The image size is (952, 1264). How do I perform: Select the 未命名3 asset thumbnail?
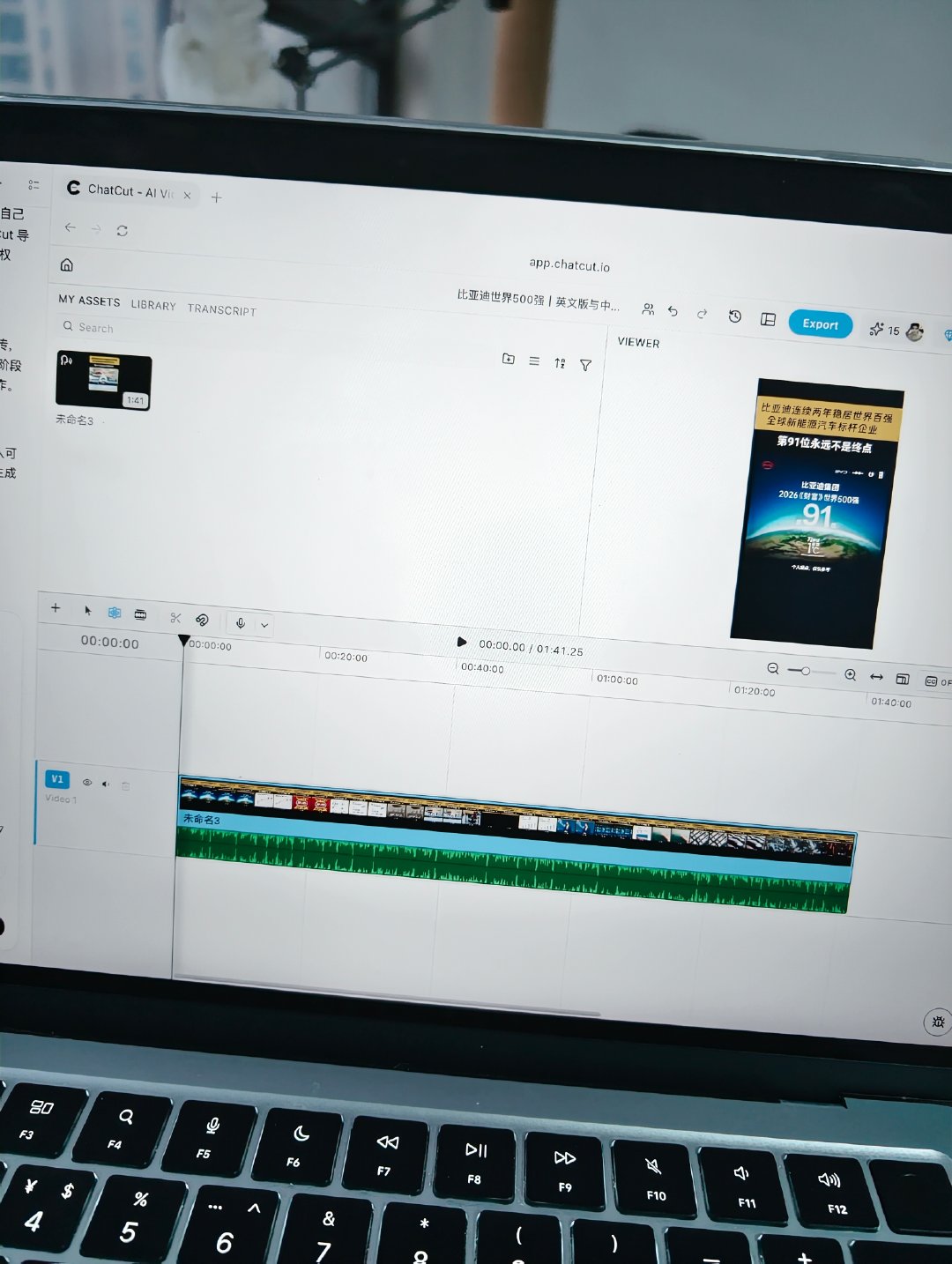104,381
